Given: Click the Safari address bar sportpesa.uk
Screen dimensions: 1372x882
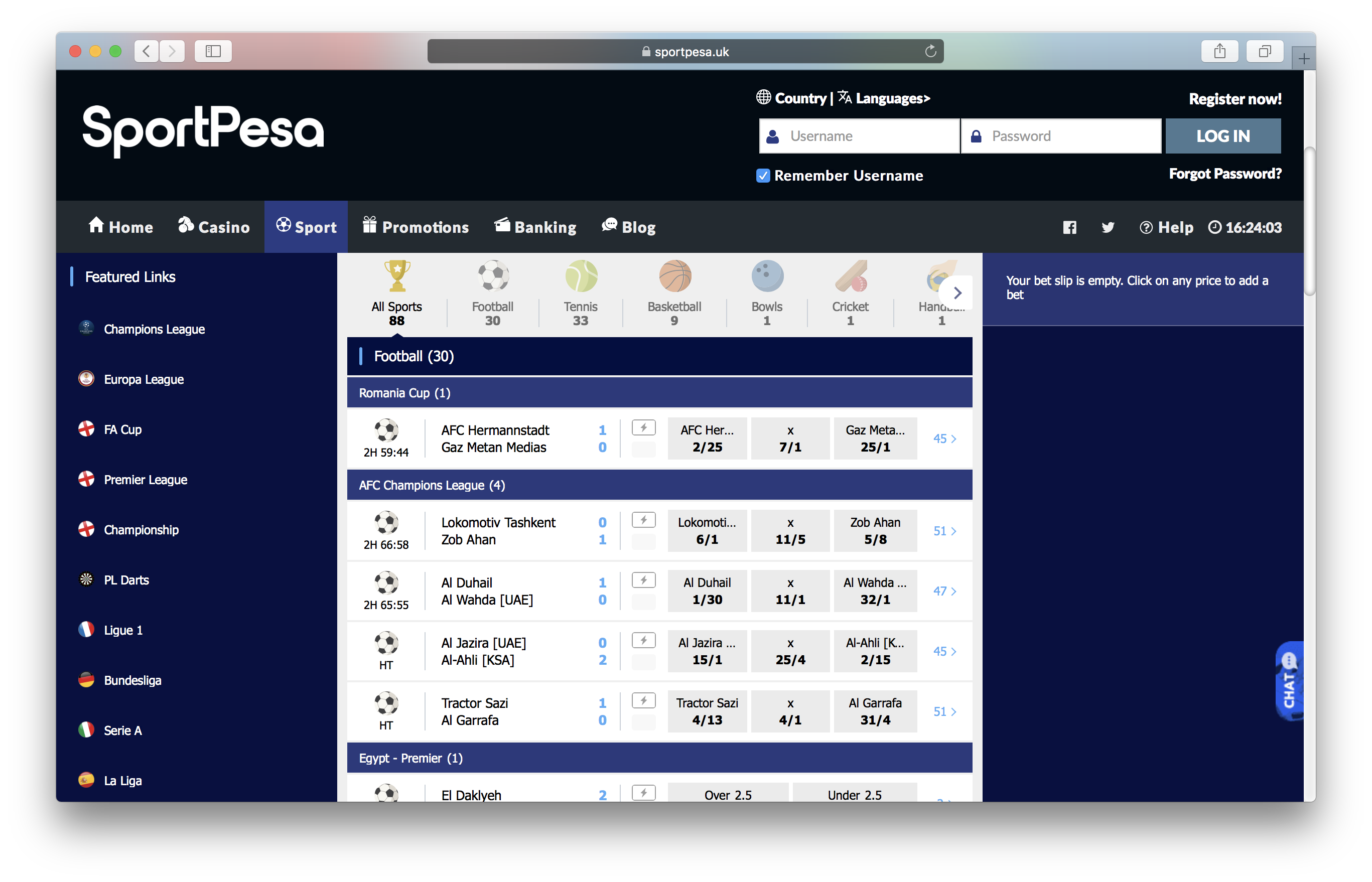Looking at the screenshot, I should [x=685, y=51].
